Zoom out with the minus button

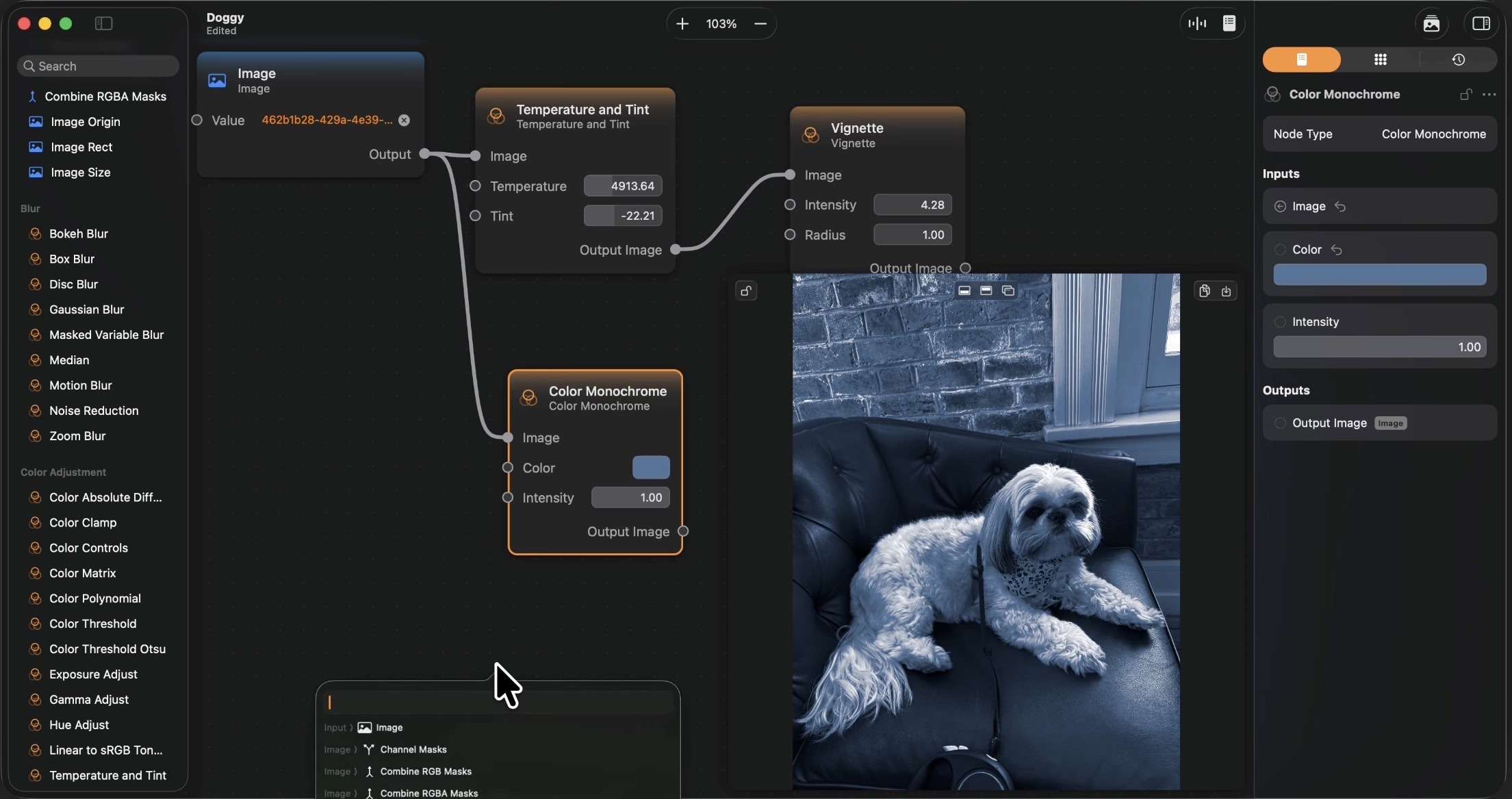click(x=760, y=24)
